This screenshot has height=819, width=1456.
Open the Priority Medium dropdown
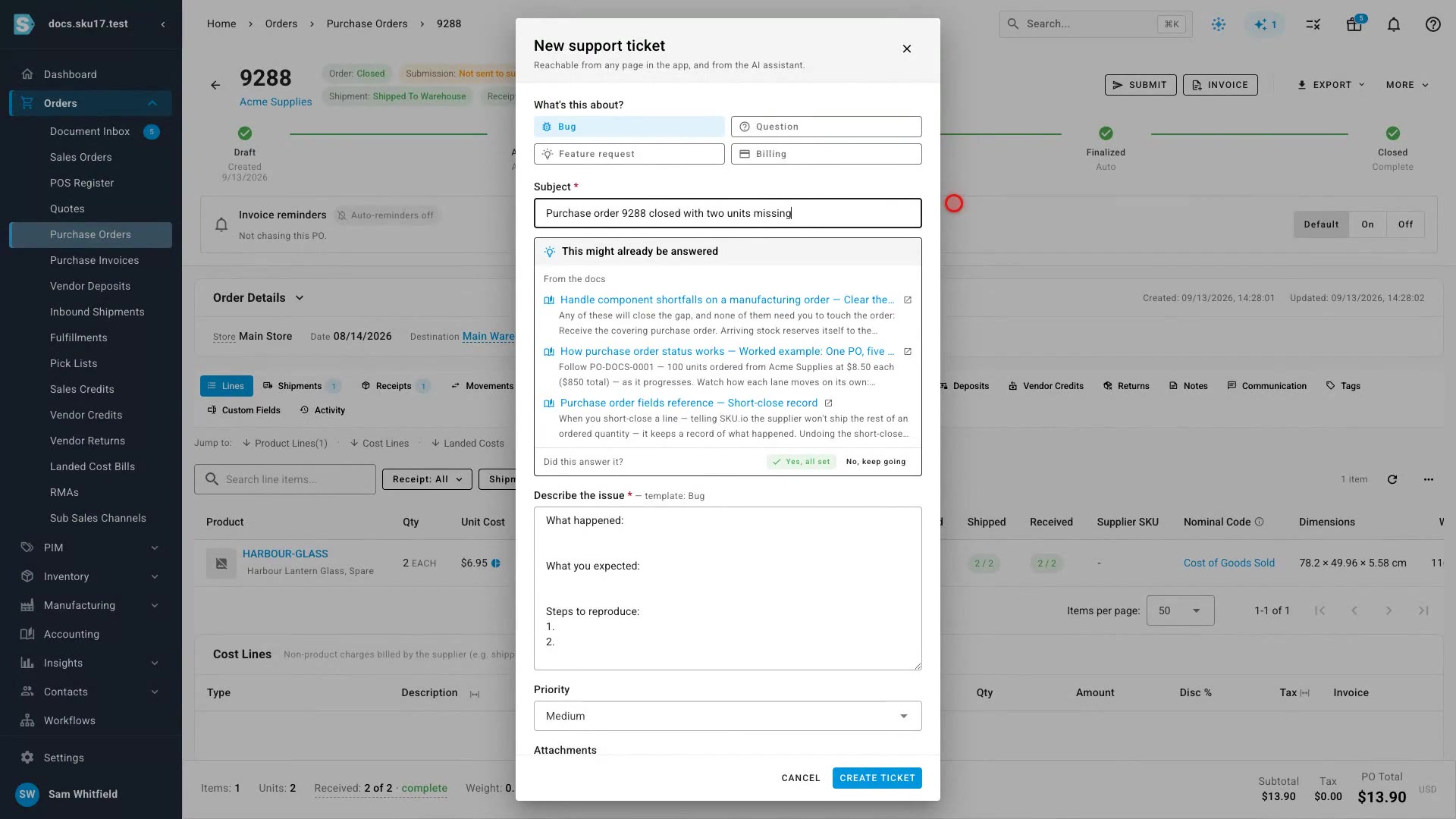coord(728,716)
